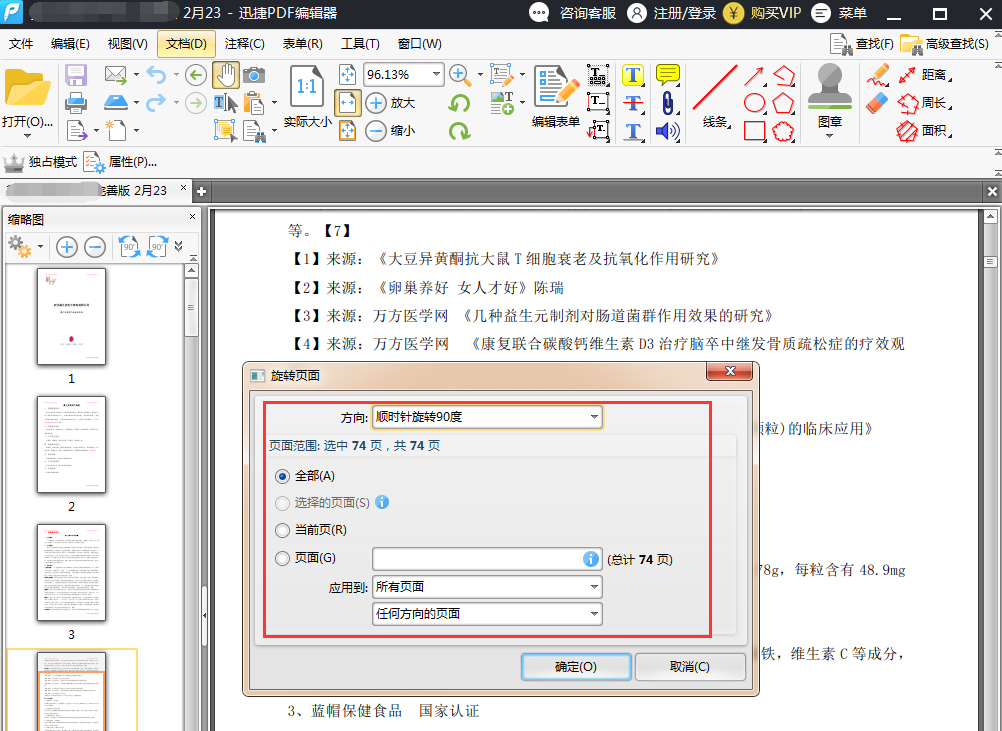The image size is (1002, 731).
Task: Open the 文件 menu
Action: (x=20, y=43)
